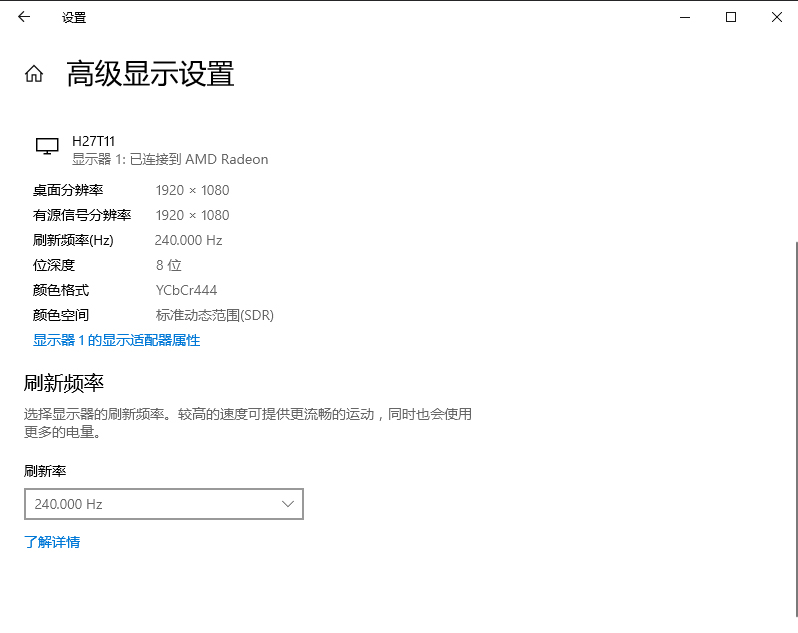Click the 颜色格式 label

61,290
